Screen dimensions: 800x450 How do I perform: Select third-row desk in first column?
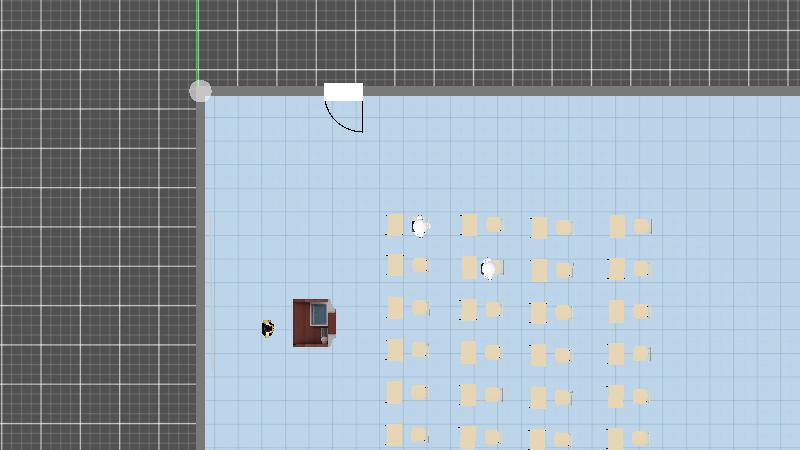tap(395, 308)
